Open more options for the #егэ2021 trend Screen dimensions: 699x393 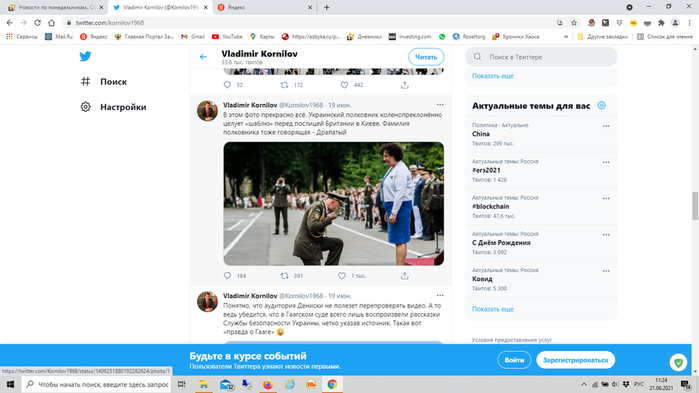[606, 162]
